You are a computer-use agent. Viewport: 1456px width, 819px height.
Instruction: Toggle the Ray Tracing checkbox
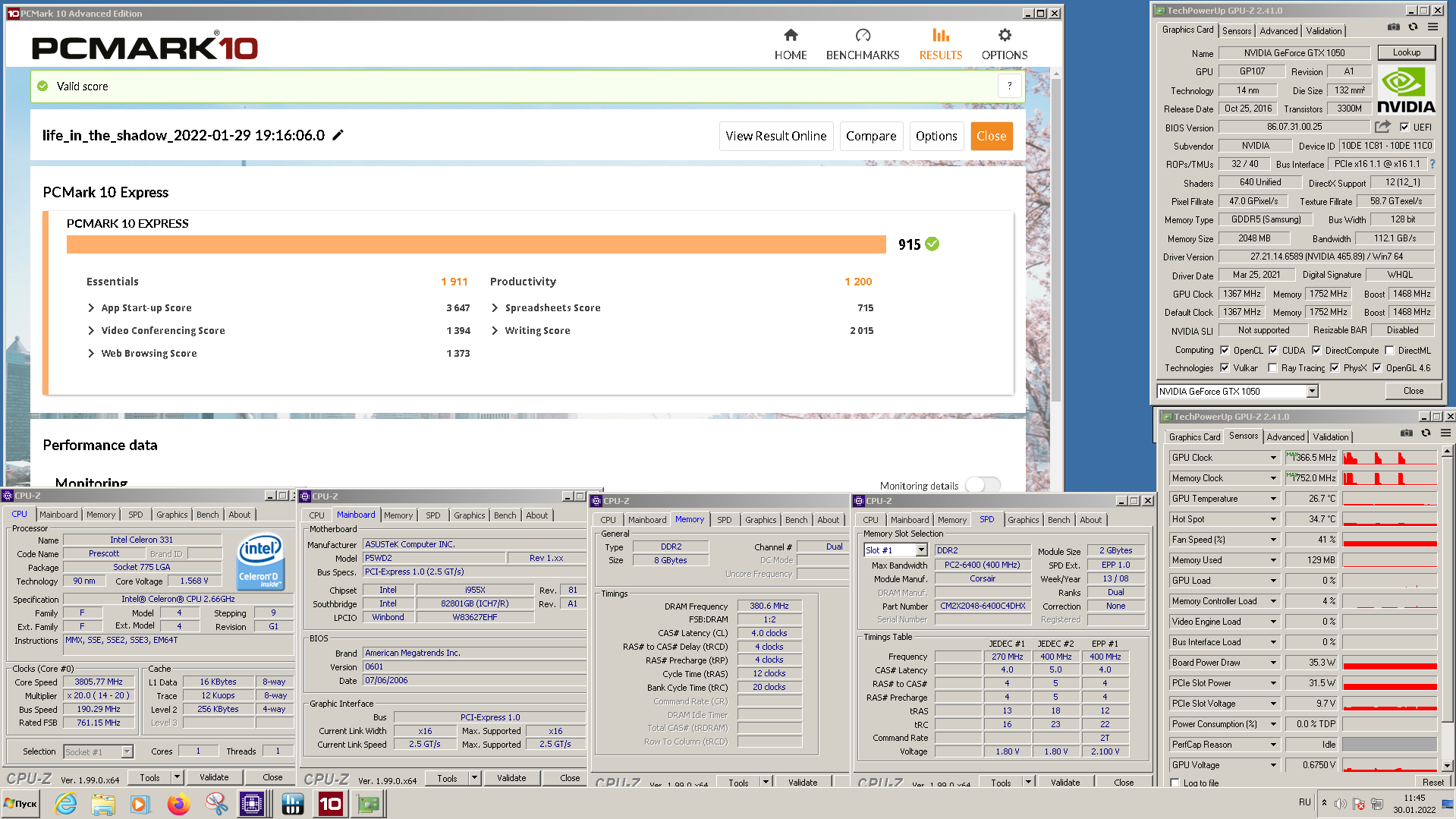[x=1272, y=368]
